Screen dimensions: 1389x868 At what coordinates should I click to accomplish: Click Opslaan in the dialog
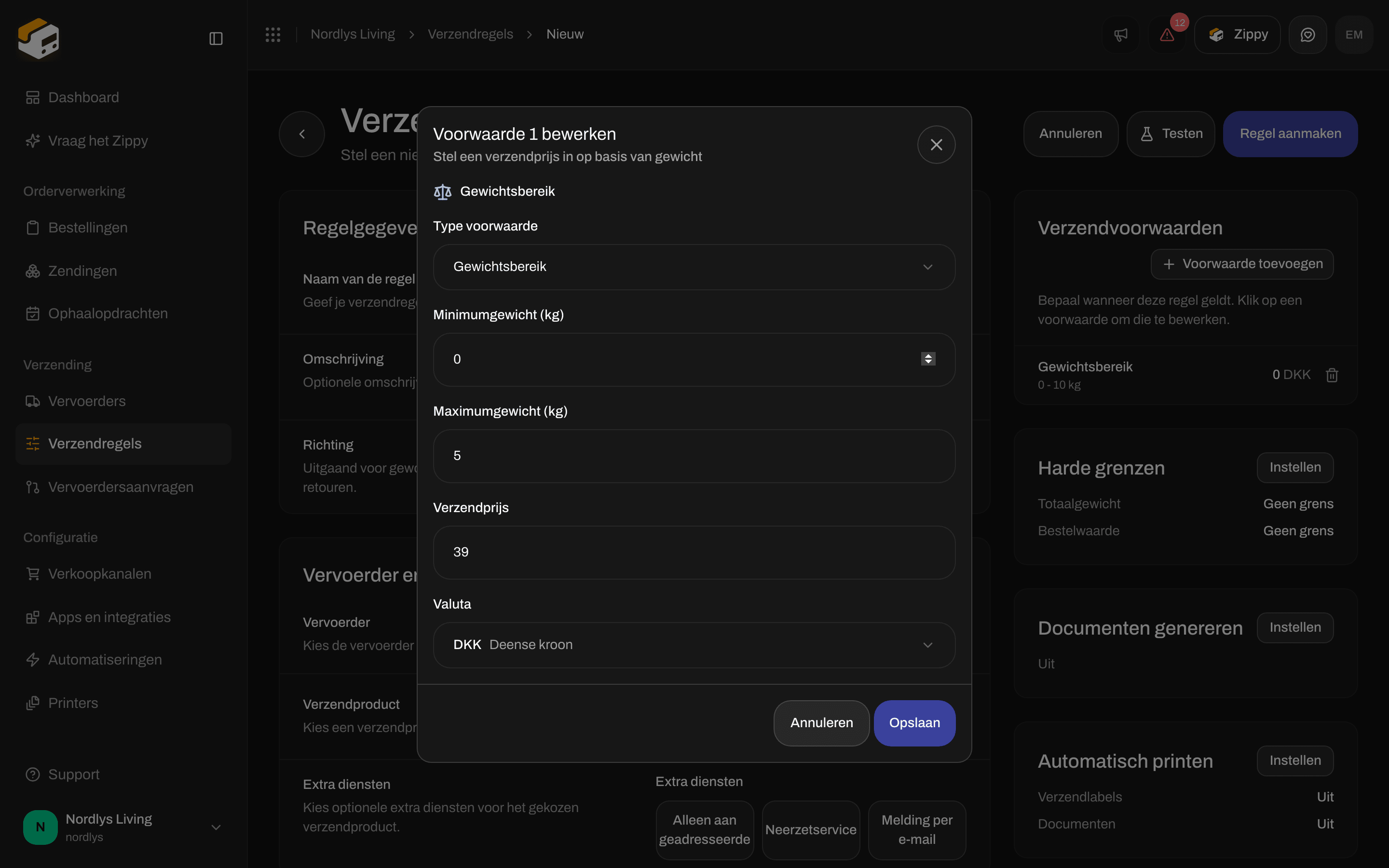pos(914,723)
